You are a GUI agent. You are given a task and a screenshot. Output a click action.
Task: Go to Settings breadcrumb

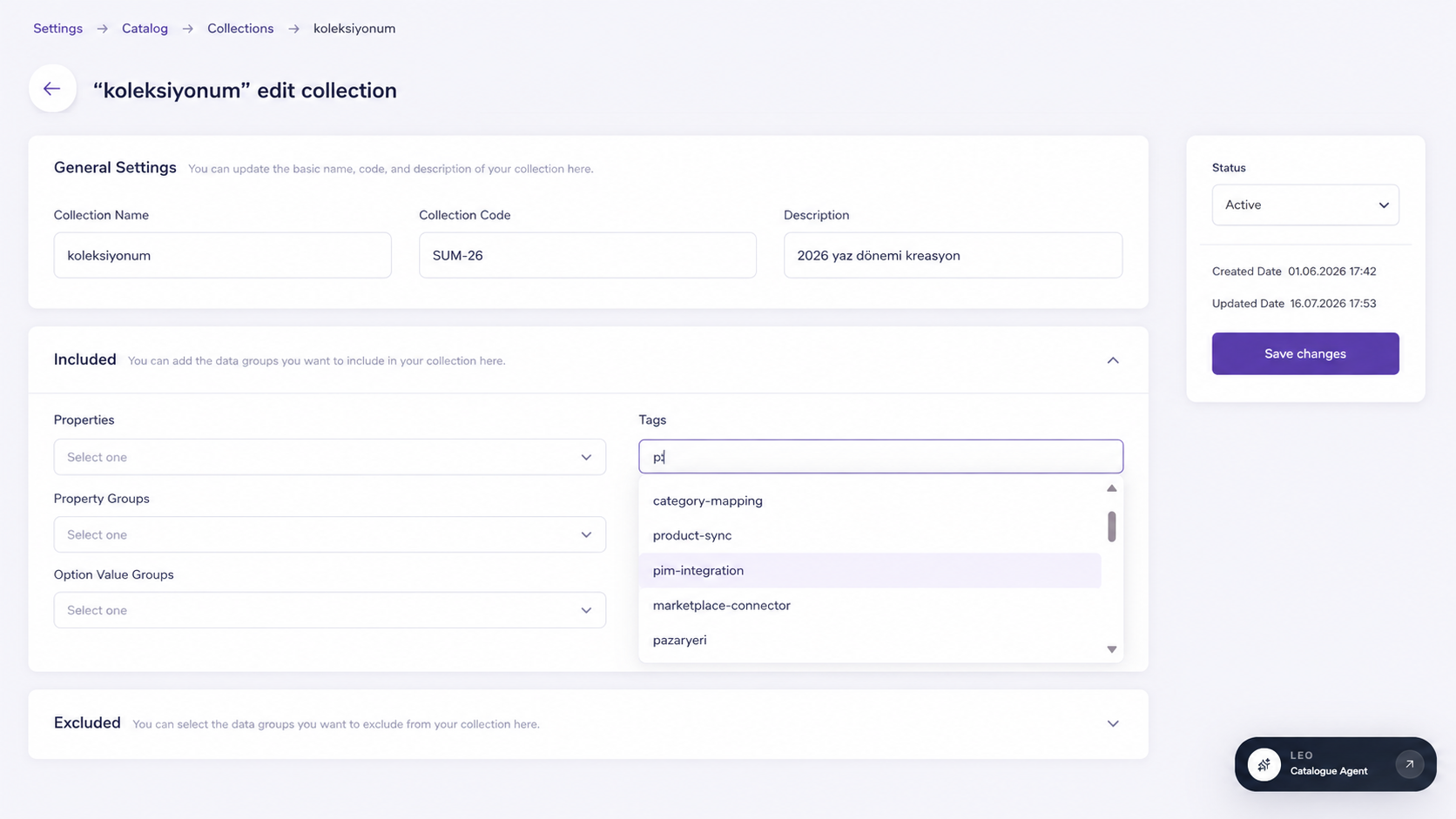[x=57, y=29]
